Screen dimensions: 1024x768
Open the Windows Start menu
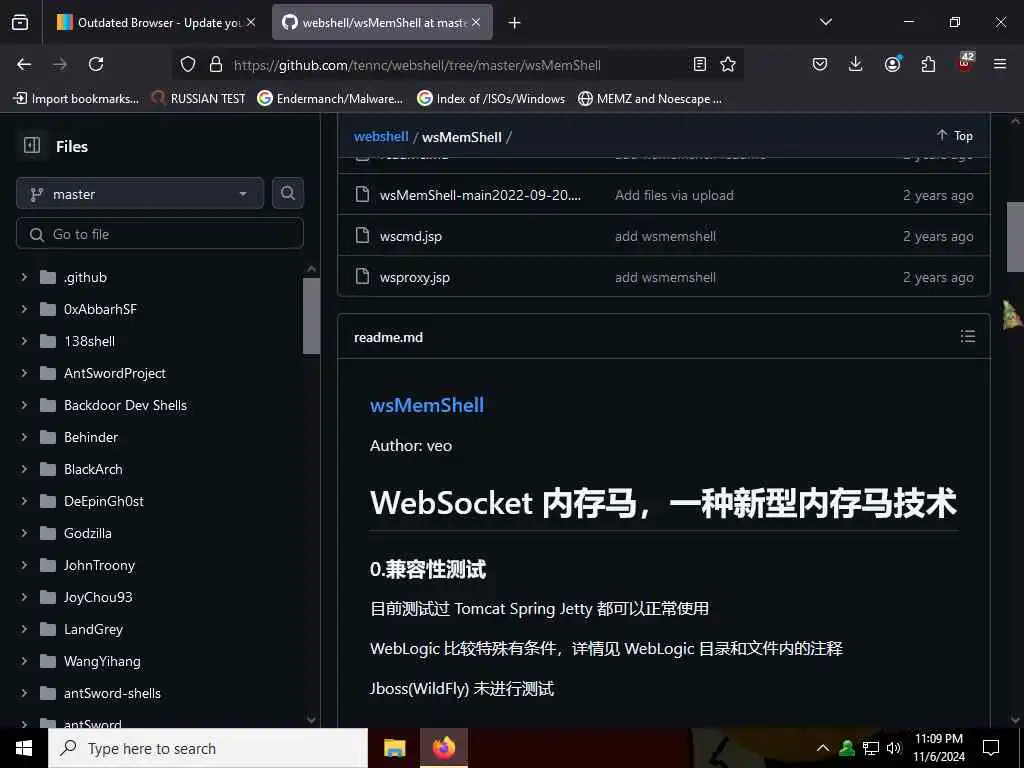(24, 748)
